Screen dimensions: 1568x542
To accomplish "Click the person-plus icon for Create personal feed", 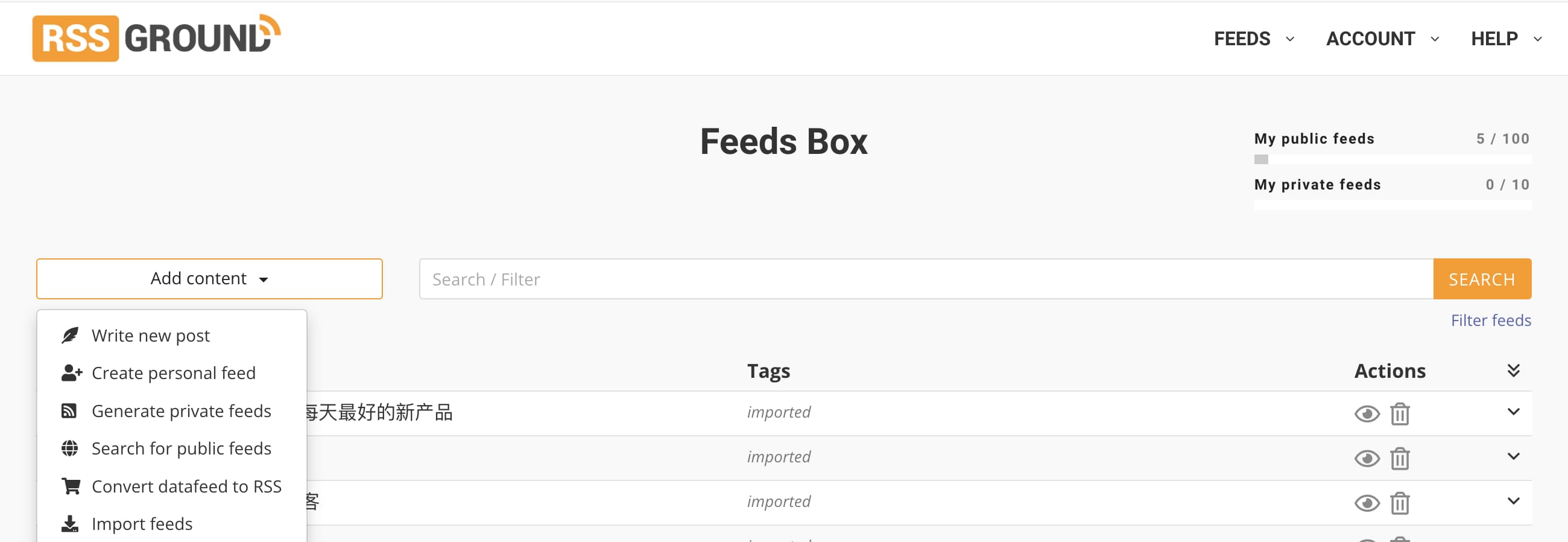I will coord(71,373).
